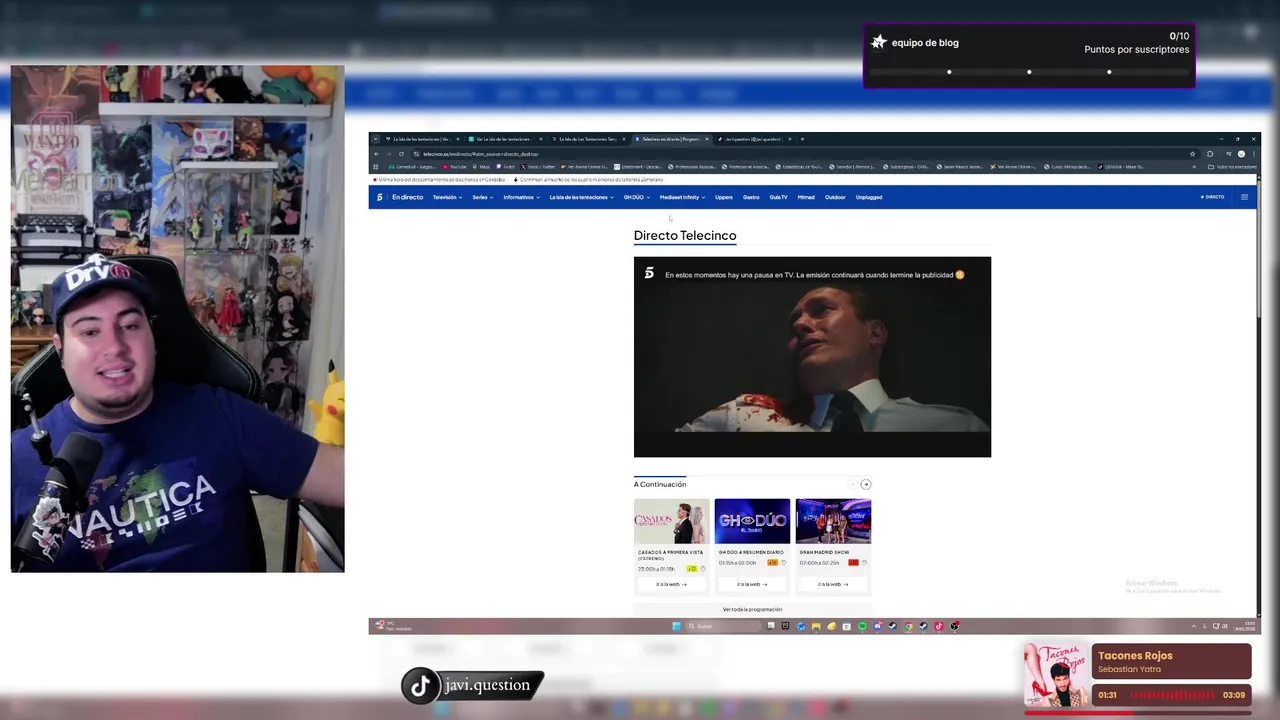Click the Windows taskbar search box

coord(724,626)
